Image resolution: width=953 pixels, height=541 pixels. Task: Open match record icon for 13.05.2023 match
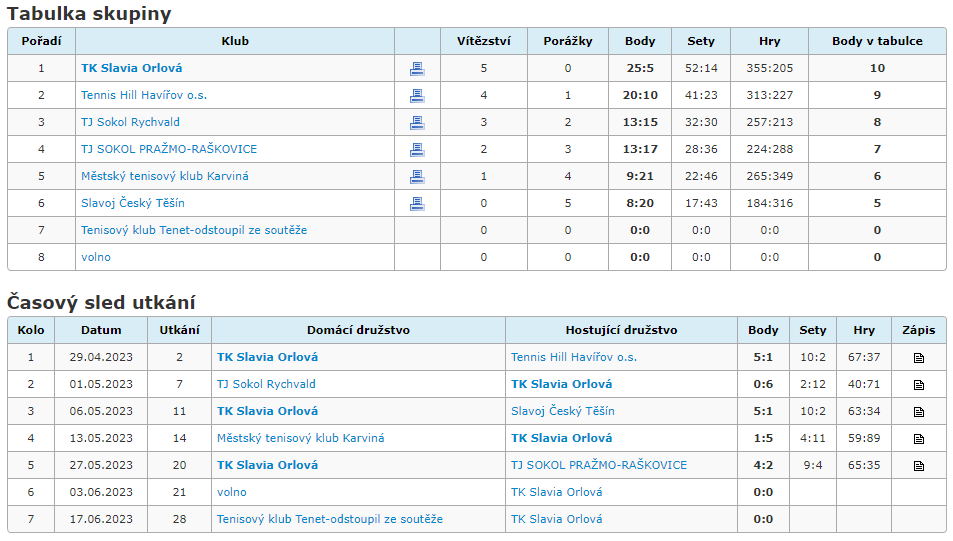pos(918,439)
